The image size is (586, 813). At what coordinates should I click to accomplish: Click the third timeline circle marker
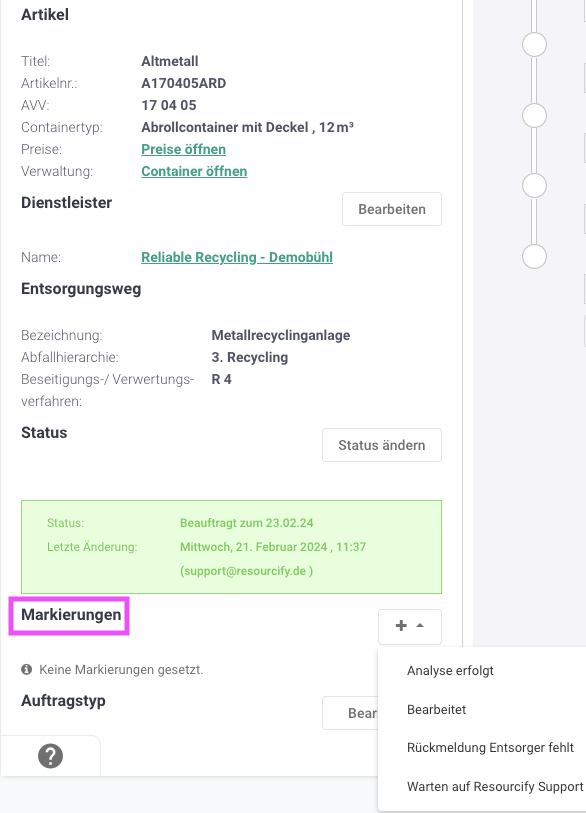(x=534, y=186)
